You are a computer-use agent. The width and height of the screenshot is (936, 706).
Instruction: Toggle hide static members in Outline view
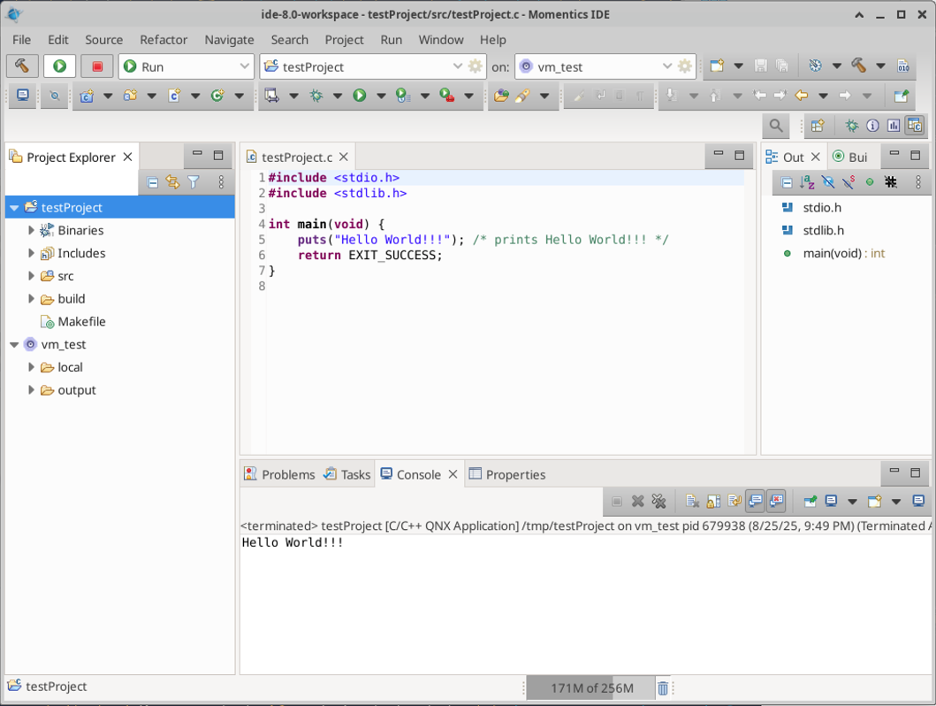click(849, 182)
